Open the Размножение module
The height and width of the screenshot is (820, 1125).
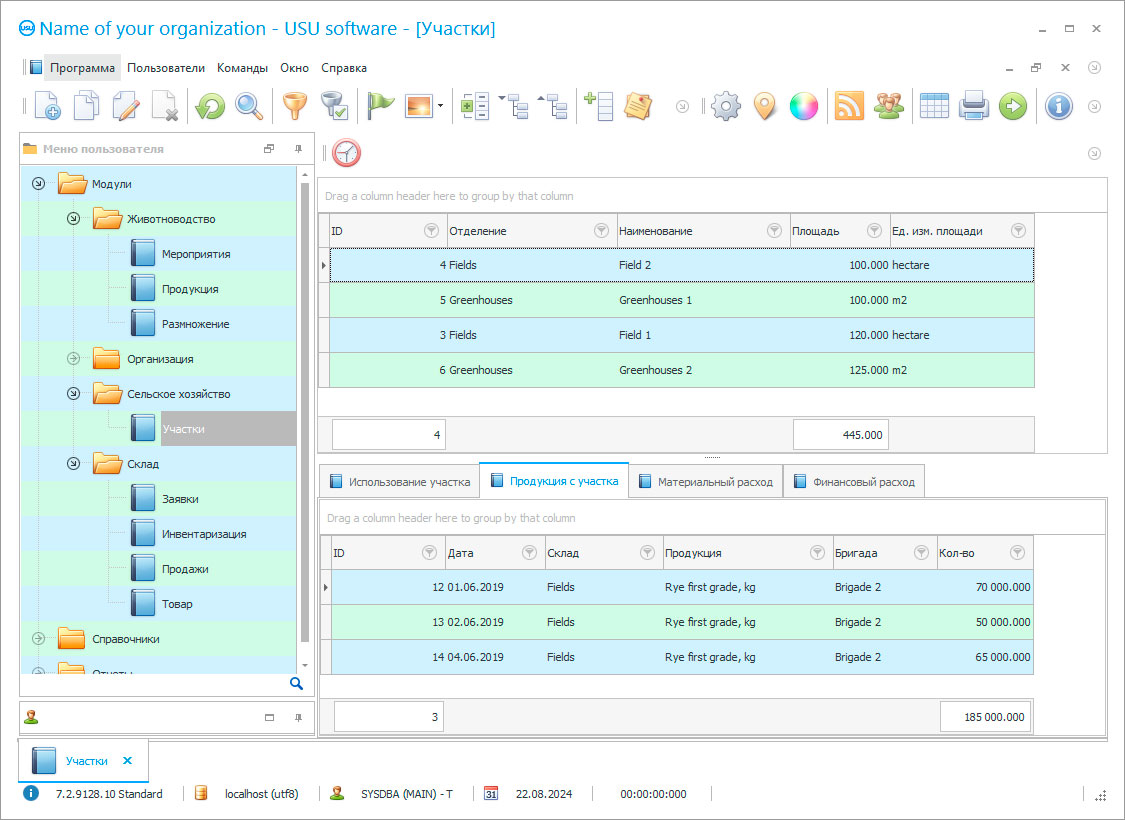[195, 324]
